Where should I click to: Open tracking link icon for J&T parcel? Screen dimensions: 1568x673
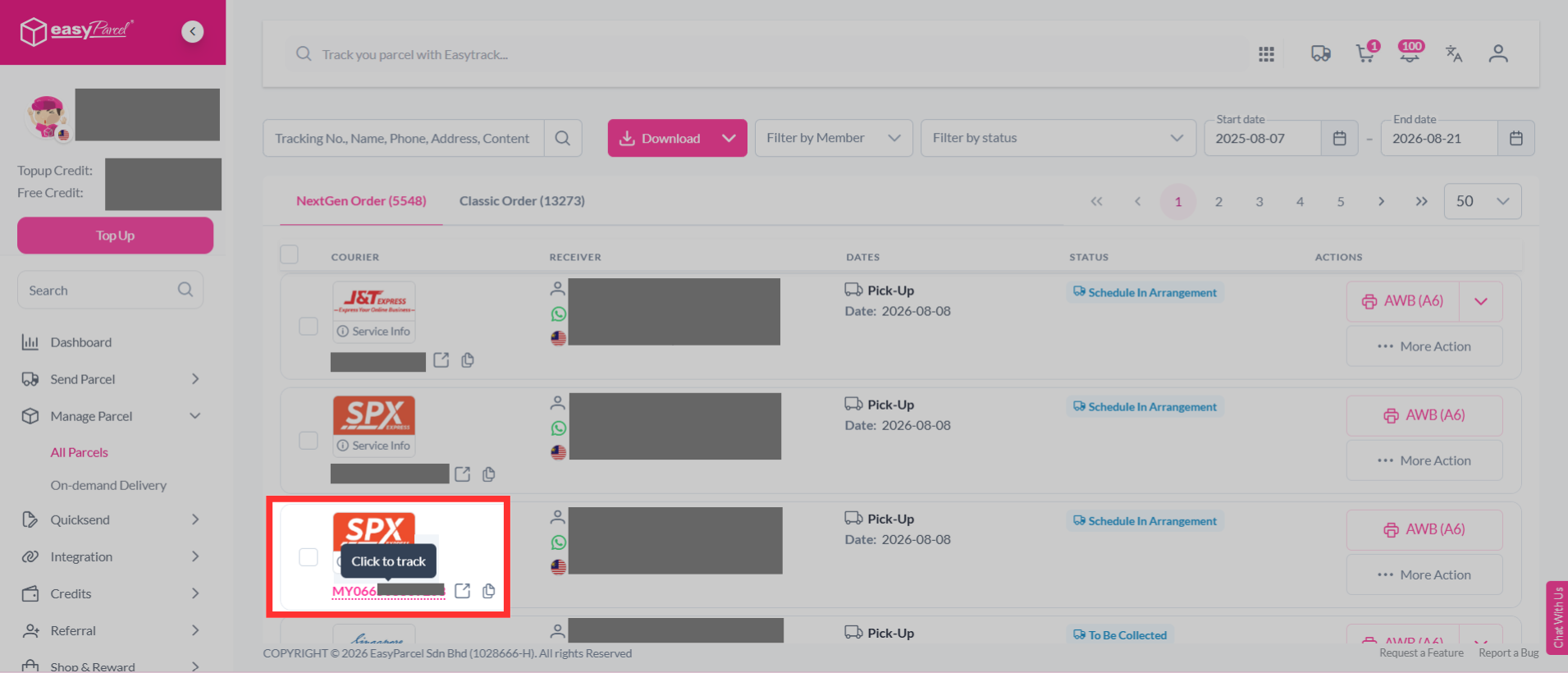pos(441,360)
